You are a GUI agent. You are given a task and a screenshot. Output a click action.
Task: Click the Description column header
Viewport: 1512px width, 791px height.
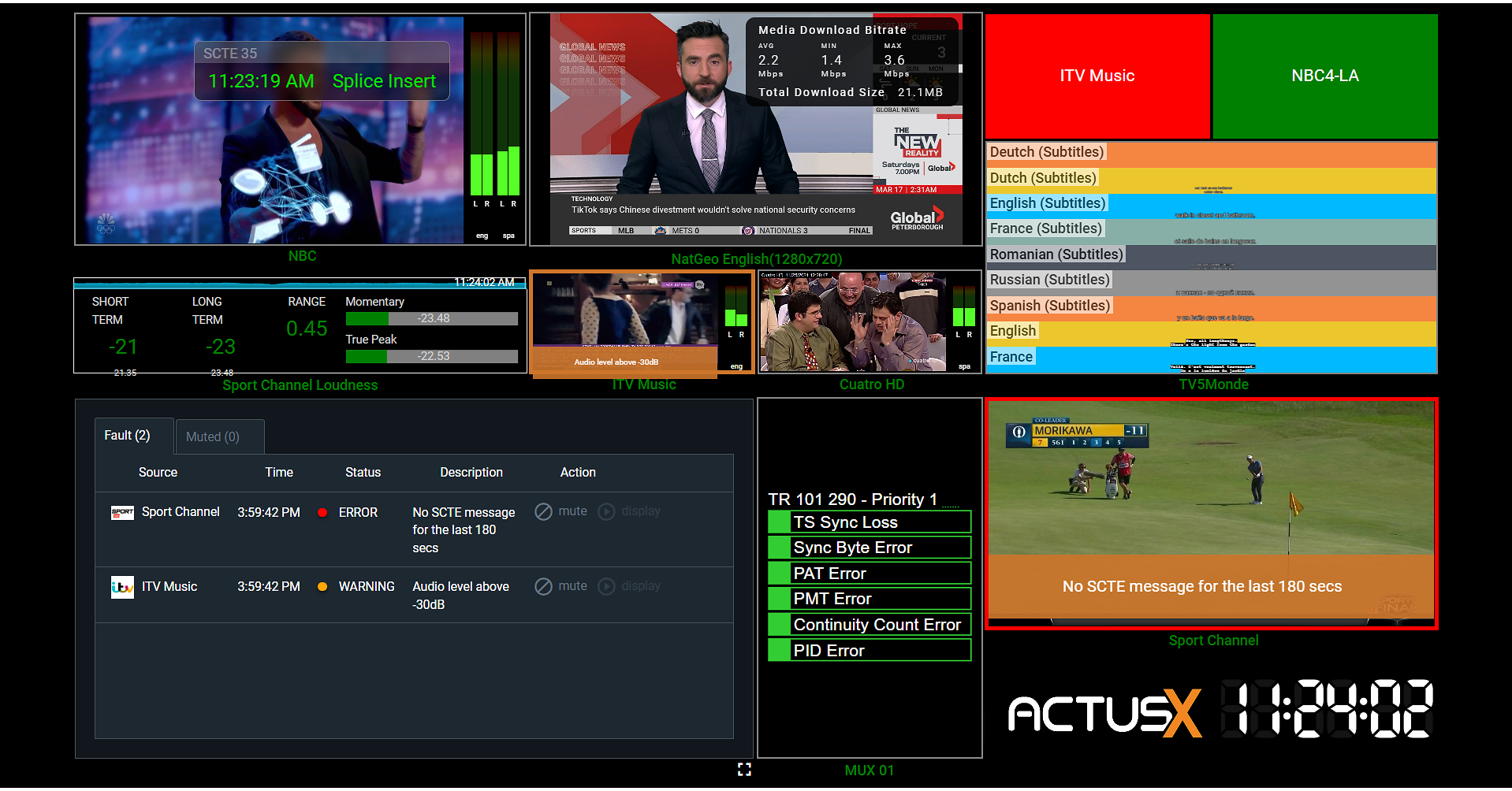[471, 473]
